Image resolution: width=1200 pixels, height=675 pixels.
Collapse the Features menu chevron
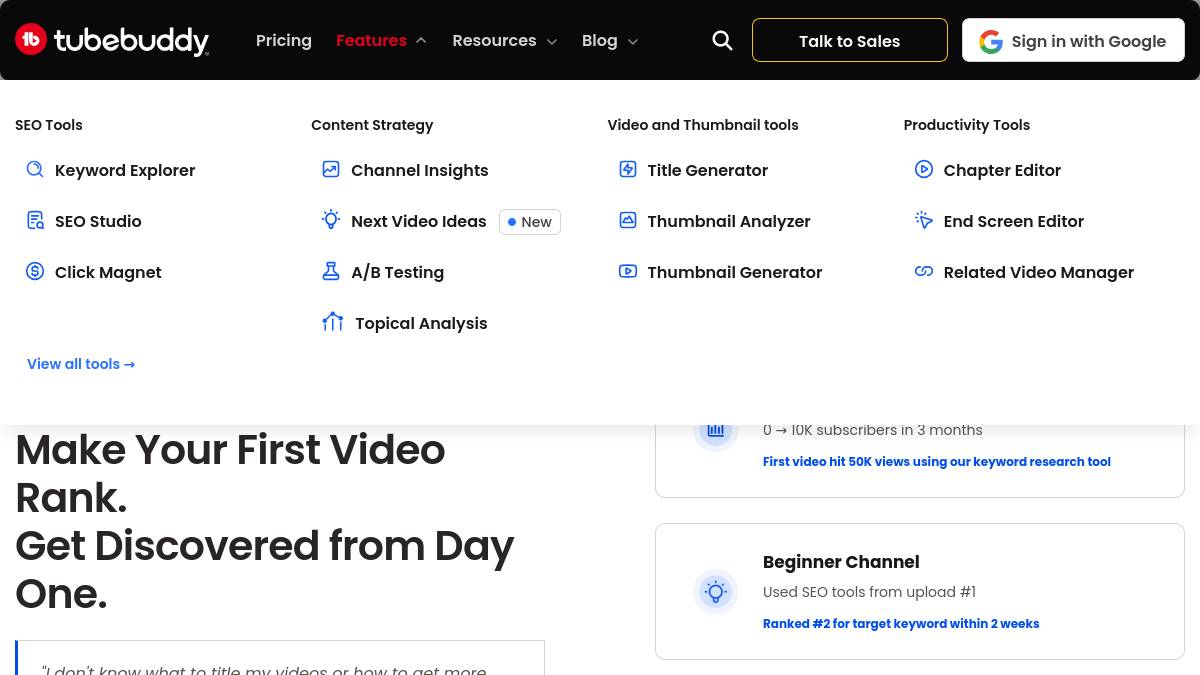421,41
